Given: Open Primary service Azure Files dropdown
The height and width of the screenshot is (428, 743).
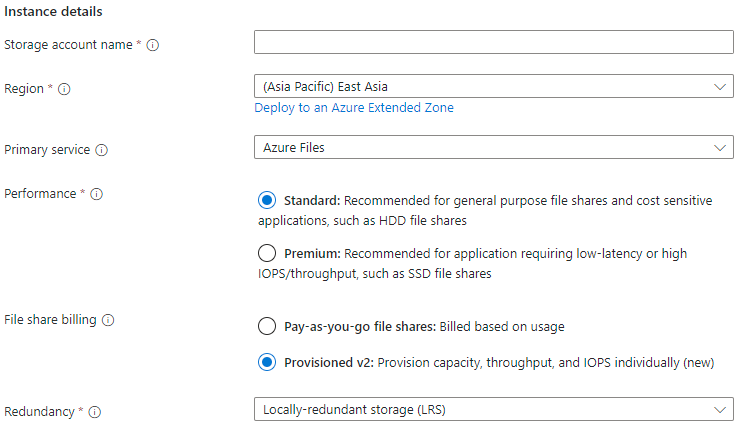Looking at the screenshot, I should 494,147.
